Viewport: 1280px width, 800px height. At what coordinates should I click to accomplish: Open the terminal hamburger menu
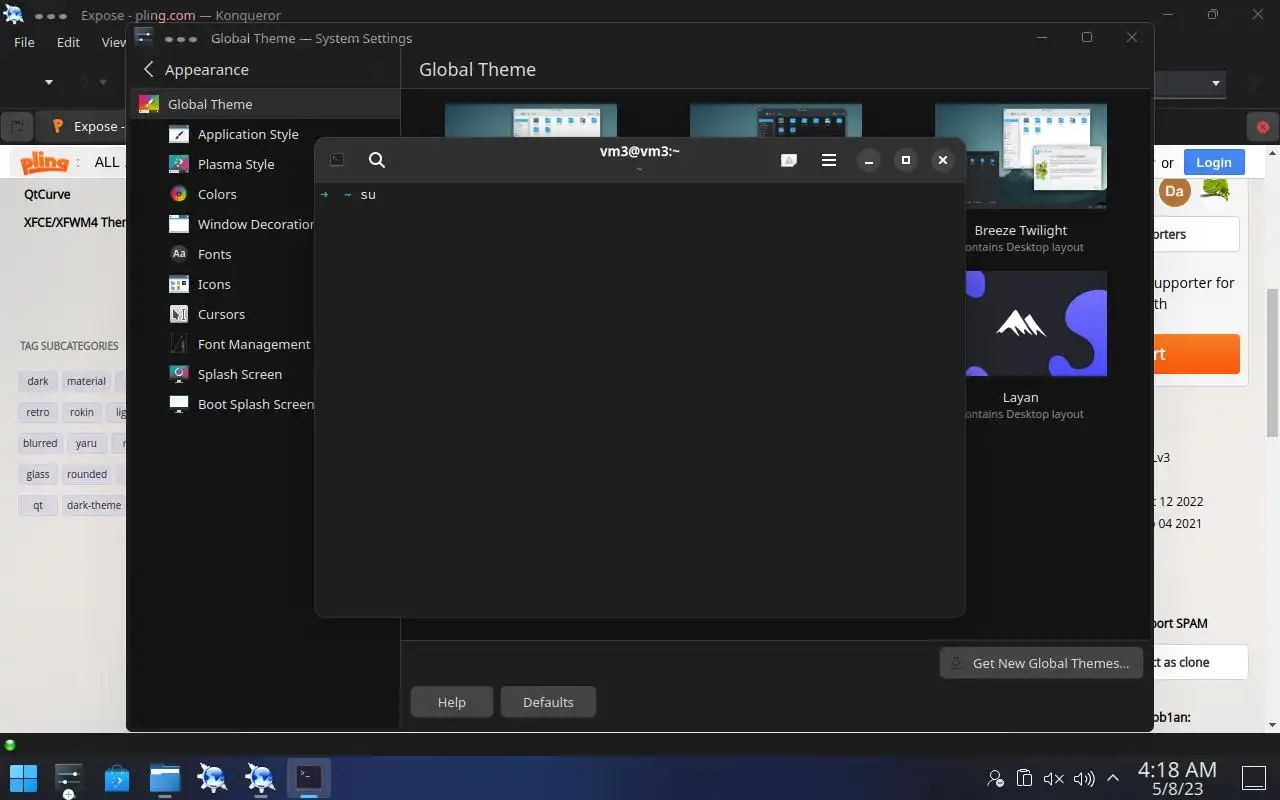pos(829,160)
